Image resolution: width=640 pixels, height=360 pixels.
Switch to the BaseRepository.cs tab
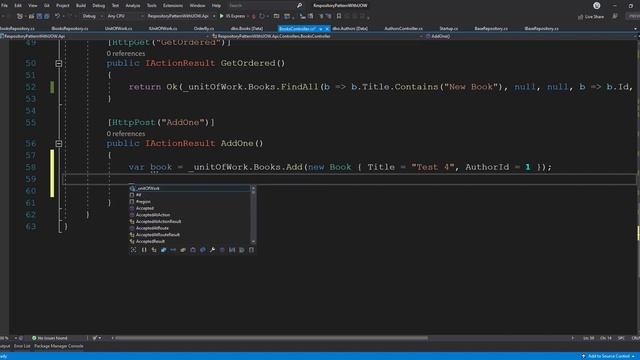[491, 29]
